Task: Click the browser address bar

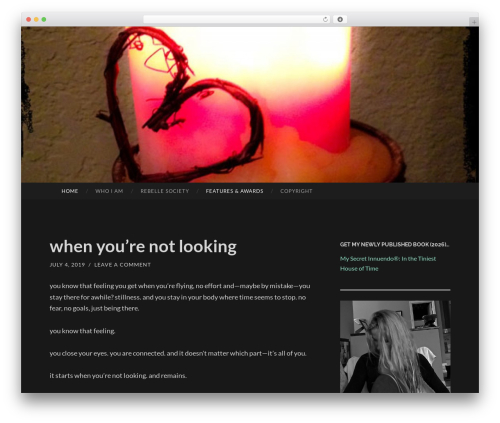Action: [236, 20]
